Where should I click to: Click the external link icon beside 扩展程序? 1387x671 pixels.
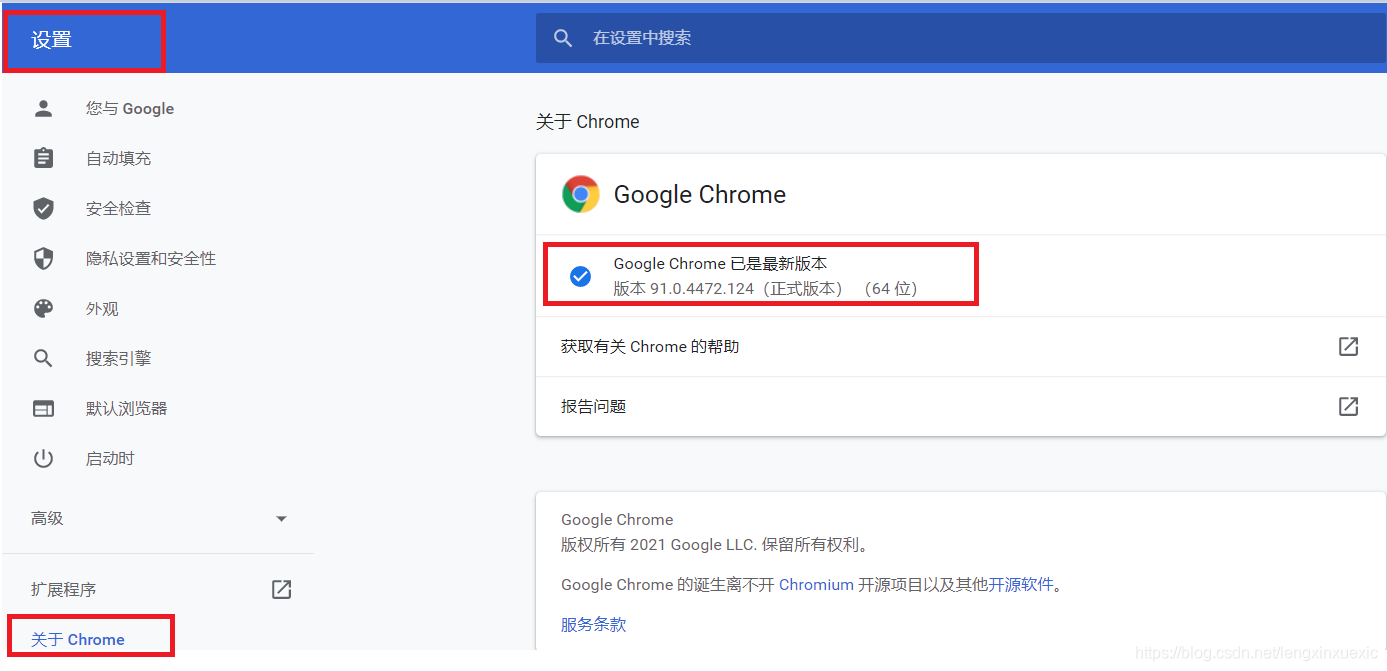pos(282,589)
